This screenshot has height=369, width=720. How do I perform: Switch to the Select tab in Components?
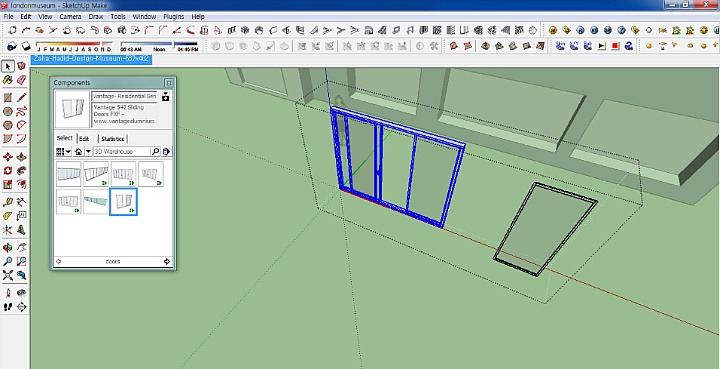(64, 138)
